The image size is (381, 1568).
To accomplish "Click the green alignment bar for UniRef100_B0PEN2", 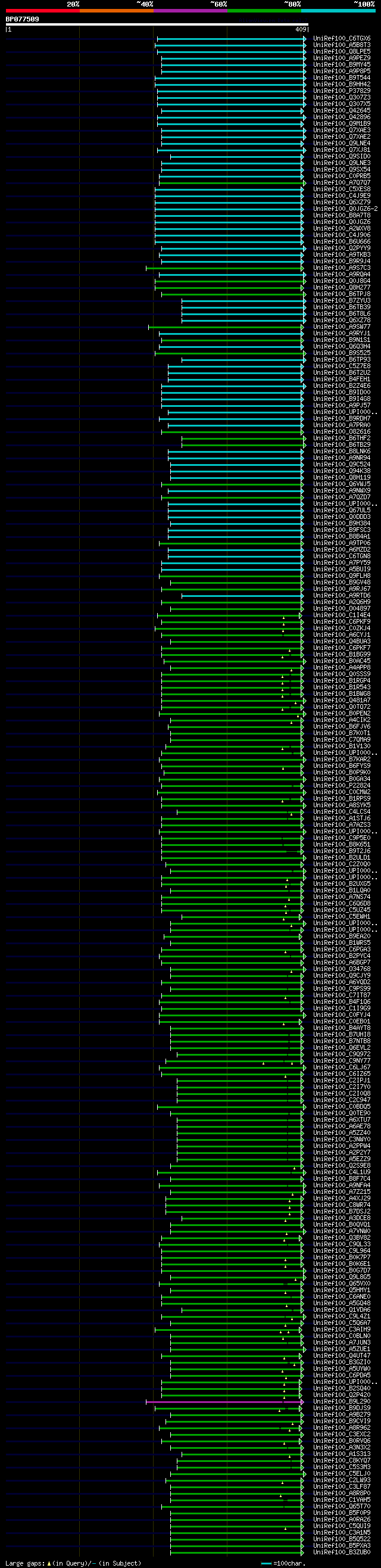I will [x=233, y=713].
